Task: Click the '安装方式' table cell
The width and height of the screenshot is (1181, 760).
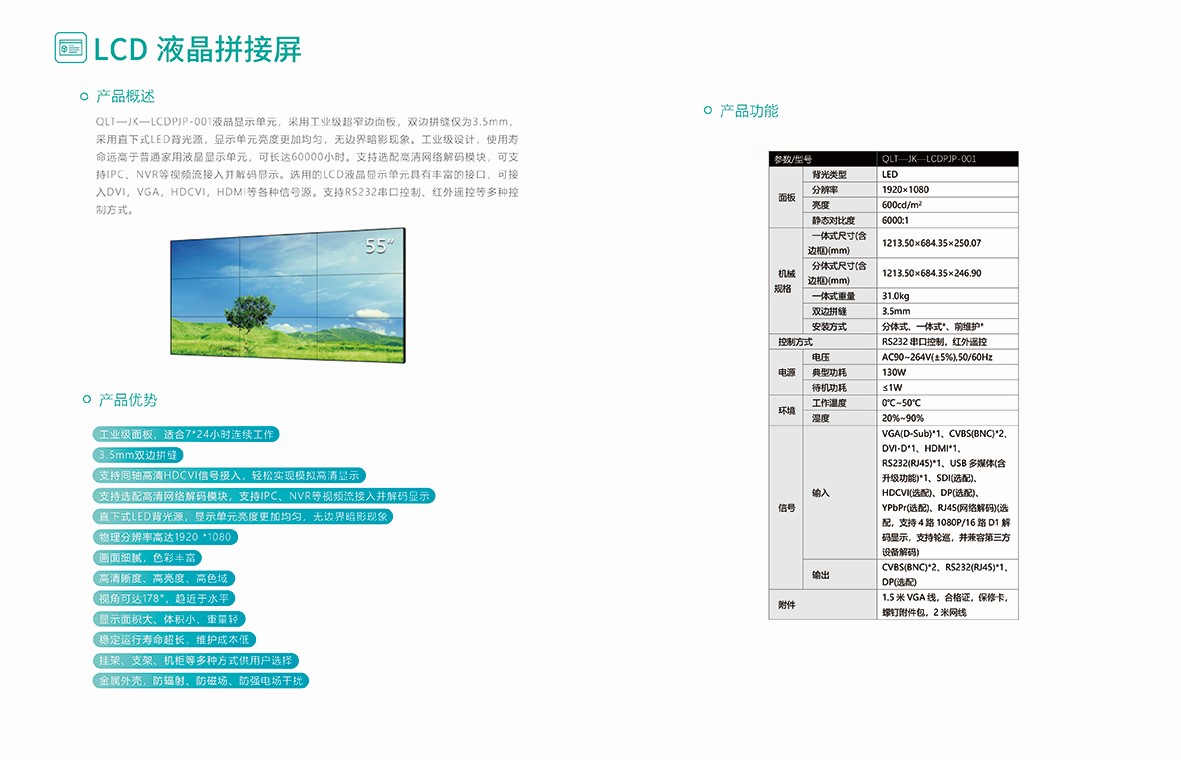Action: click(x=841, y=327)
